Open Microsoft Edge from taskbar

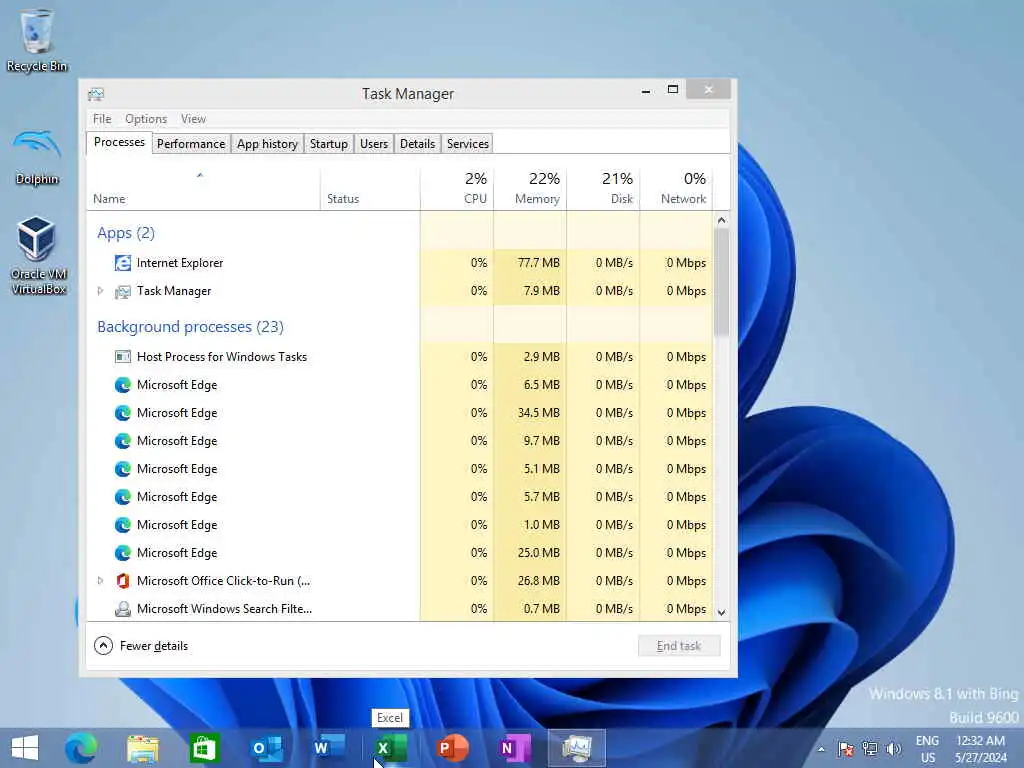pos(81,748)
